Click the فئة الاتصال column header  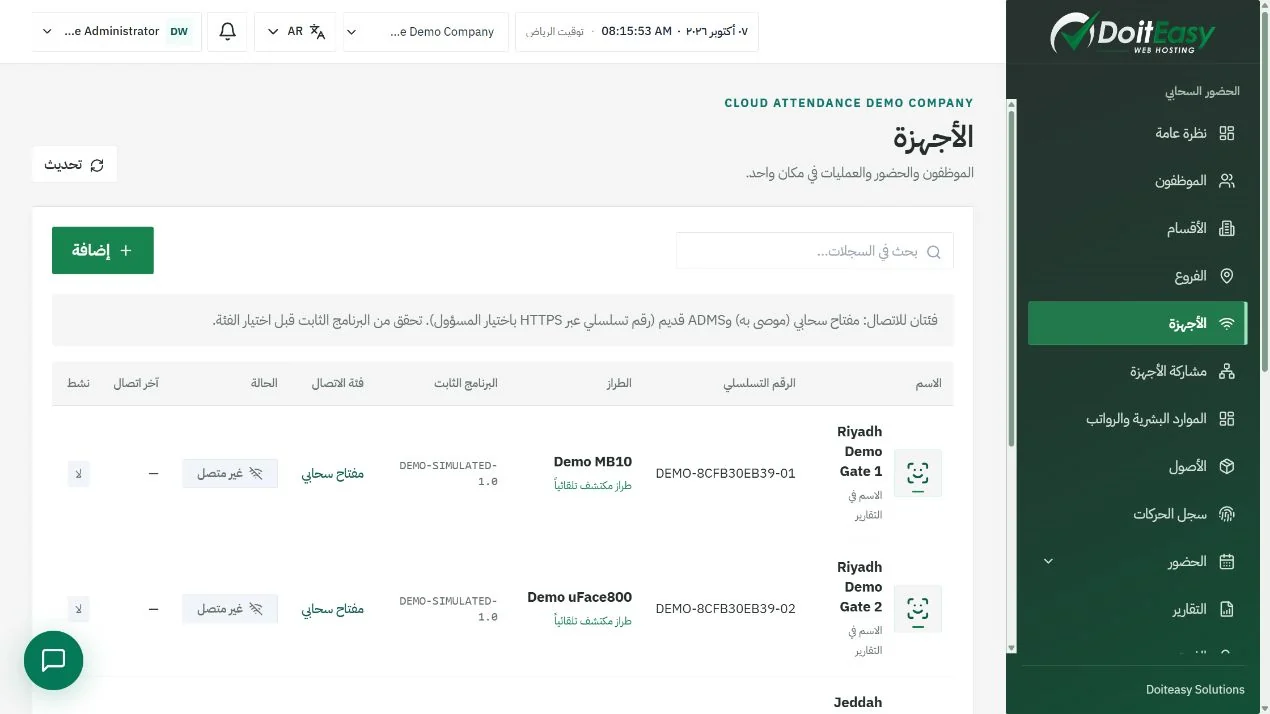click(338, 383)
